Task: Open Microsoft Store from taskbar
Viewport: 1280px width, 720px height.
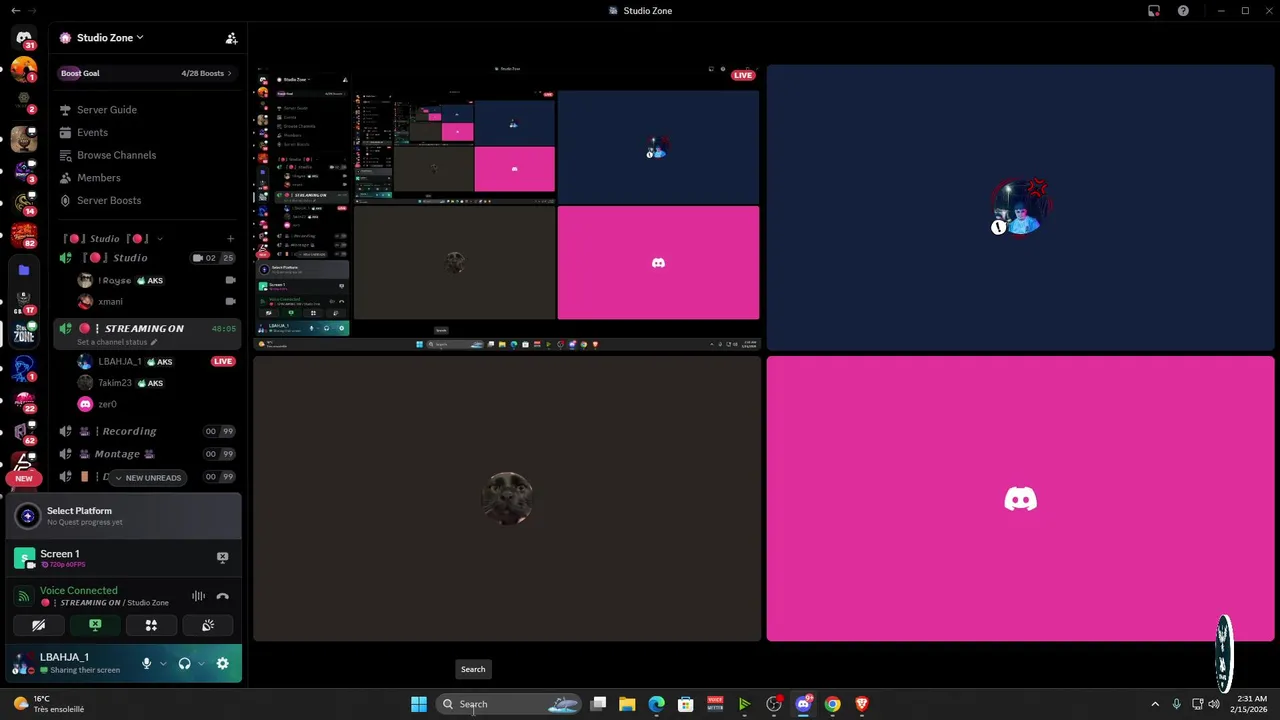Action: tap(686, 704)
